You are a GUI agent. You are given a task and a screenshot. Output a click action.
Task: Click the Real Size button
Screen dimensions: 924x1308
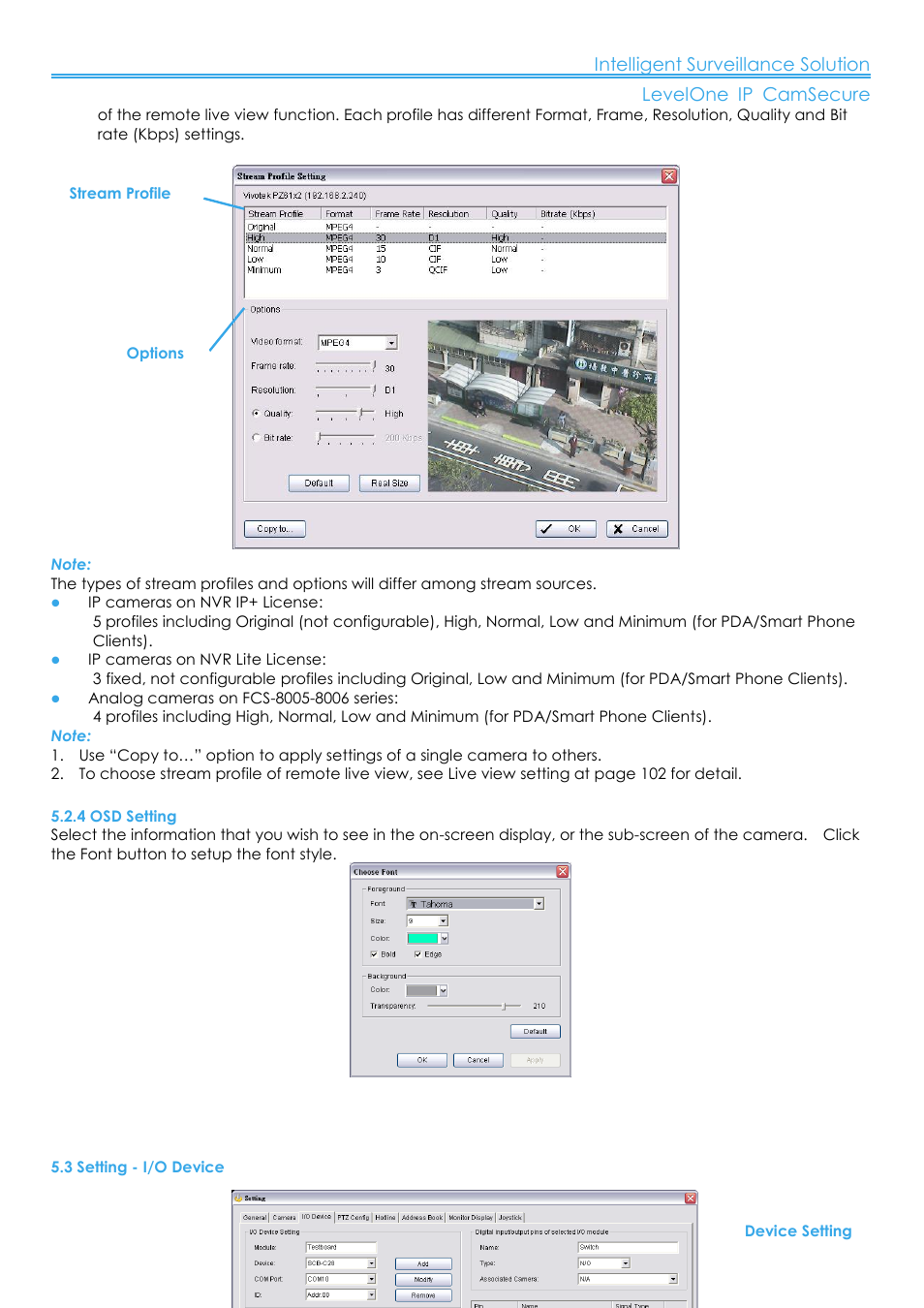click(389, 483)
